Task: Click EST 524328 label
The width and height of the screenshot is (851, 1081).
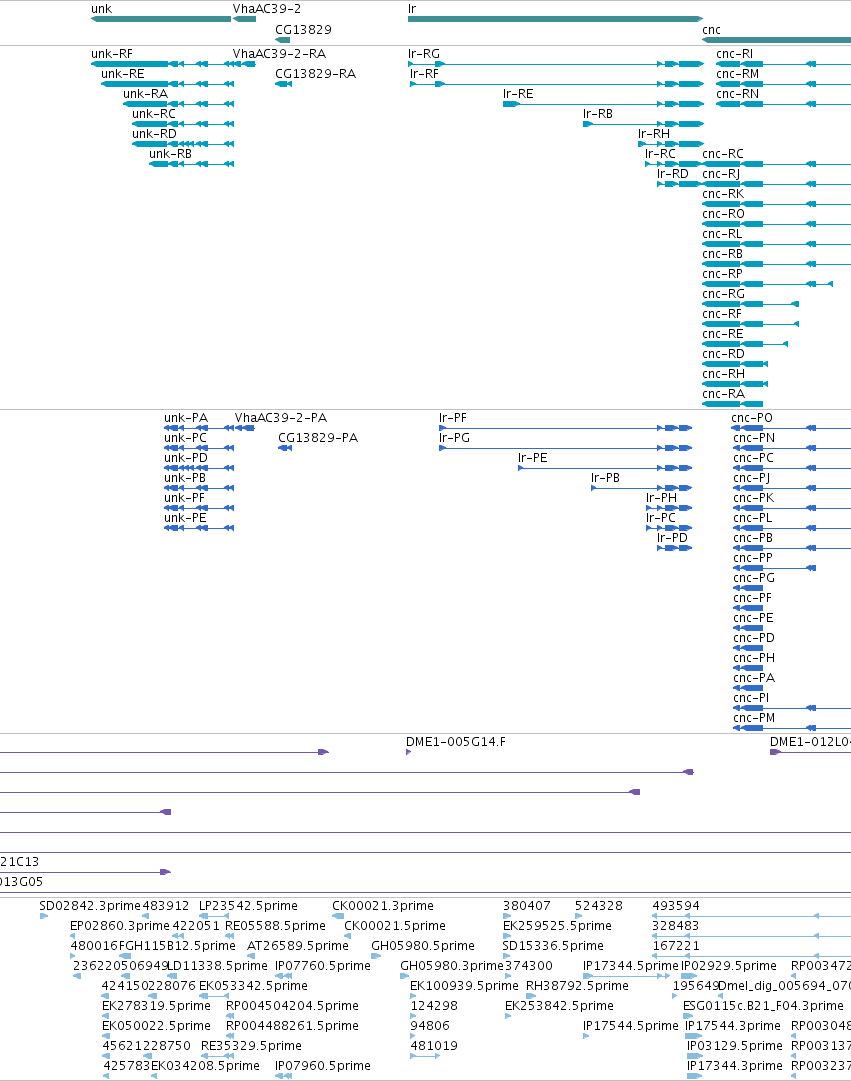Action: [x=599, y=906]
